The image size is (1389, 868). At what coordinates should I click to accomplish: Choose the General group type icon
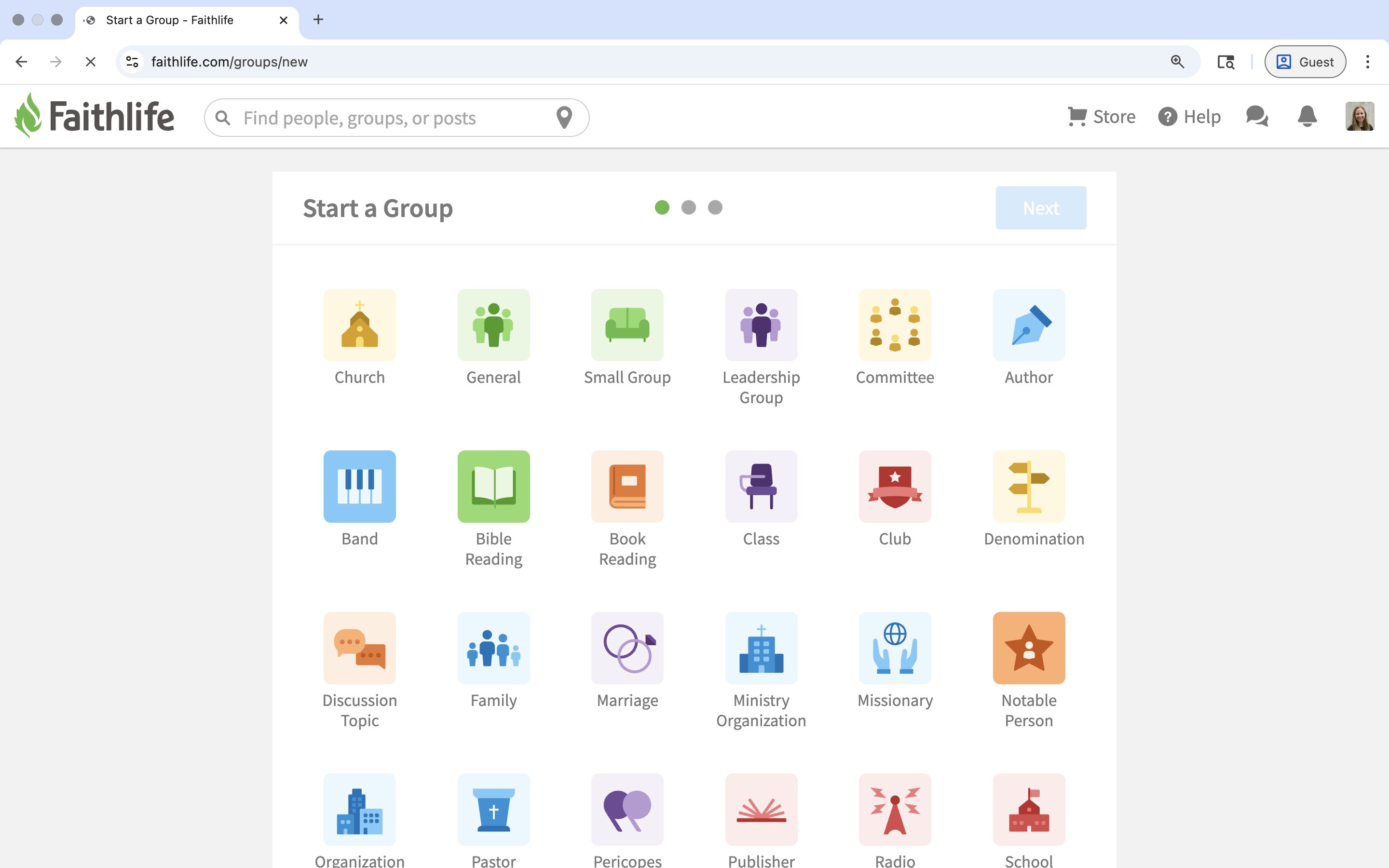pyautogui.click(x=493, y=325)
